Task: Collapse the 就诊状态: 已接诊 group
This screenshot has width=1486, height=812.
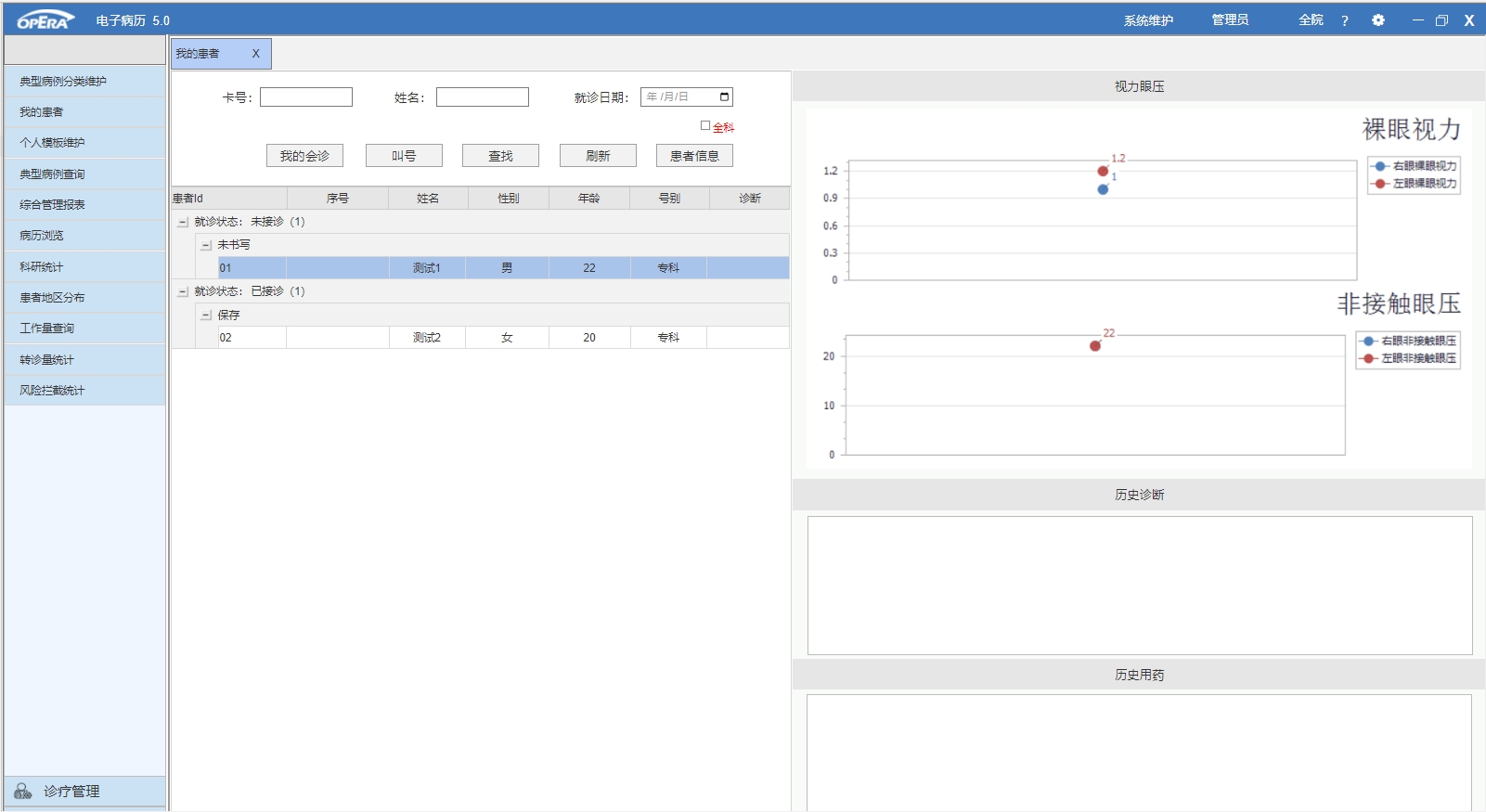Action: (x=183, y=291)
